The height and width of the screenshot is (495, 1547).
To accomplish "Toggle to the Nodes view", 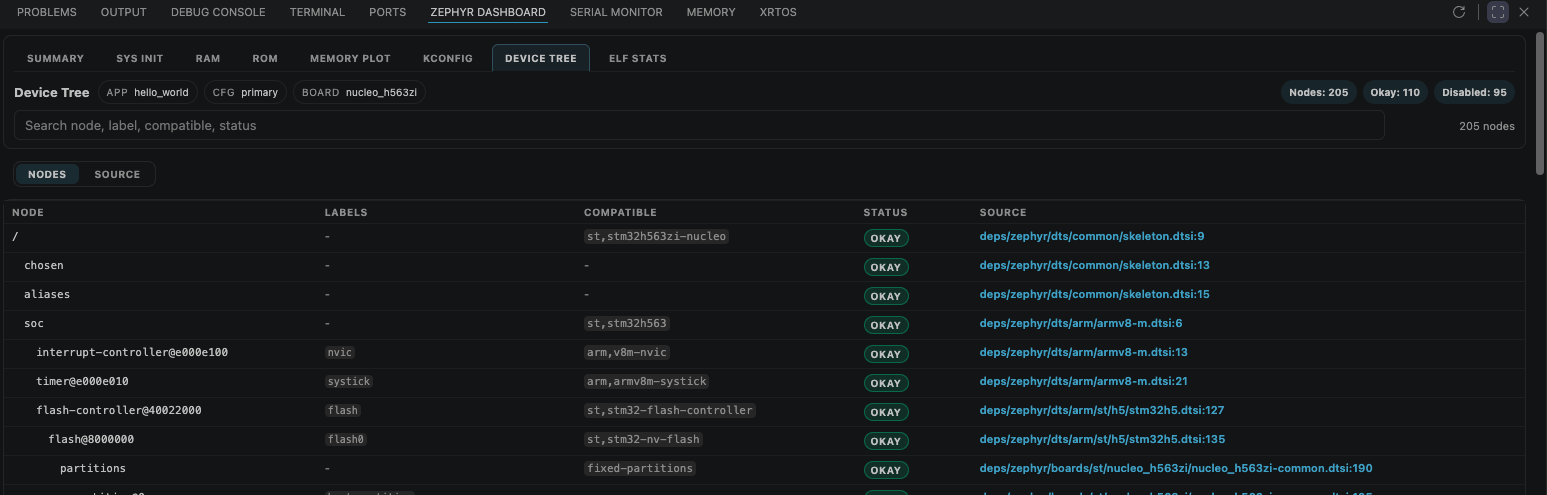I will point(47,174).
